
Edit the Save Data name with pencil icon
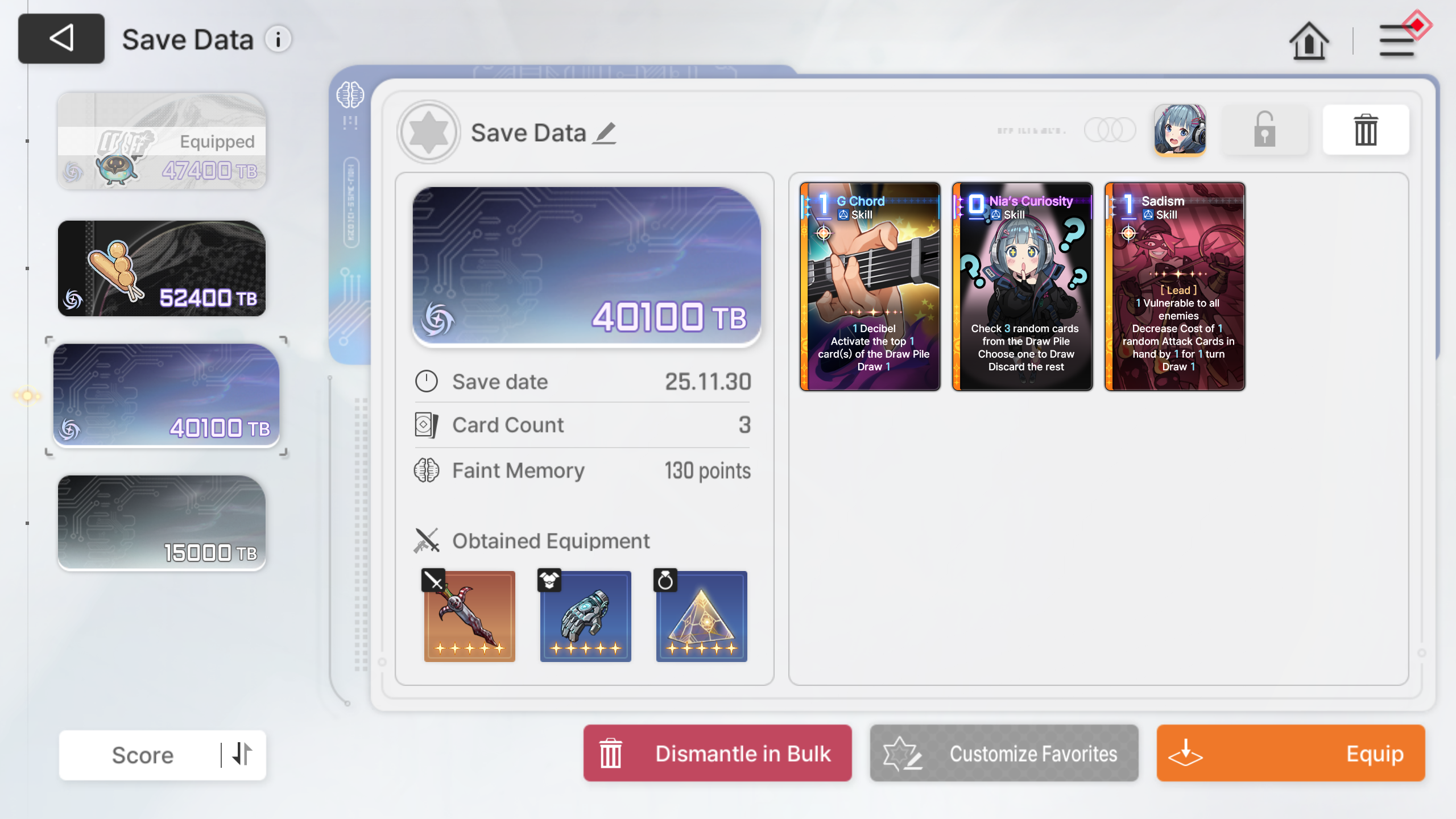[x=605, y=133]
